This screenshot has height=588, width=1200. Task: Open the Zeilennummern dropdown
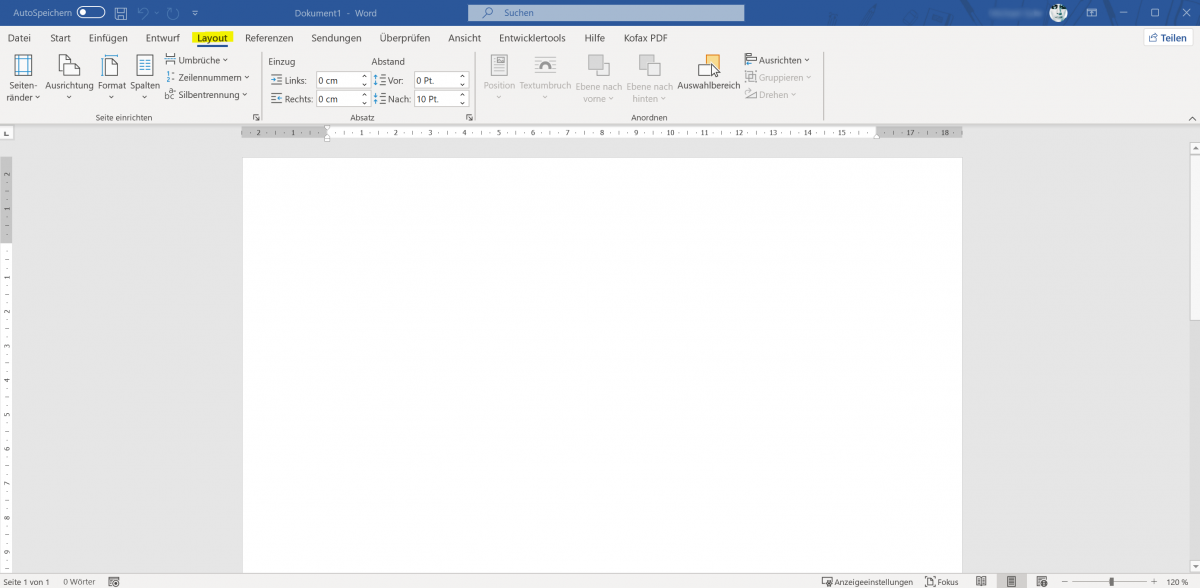pos(209,77)
